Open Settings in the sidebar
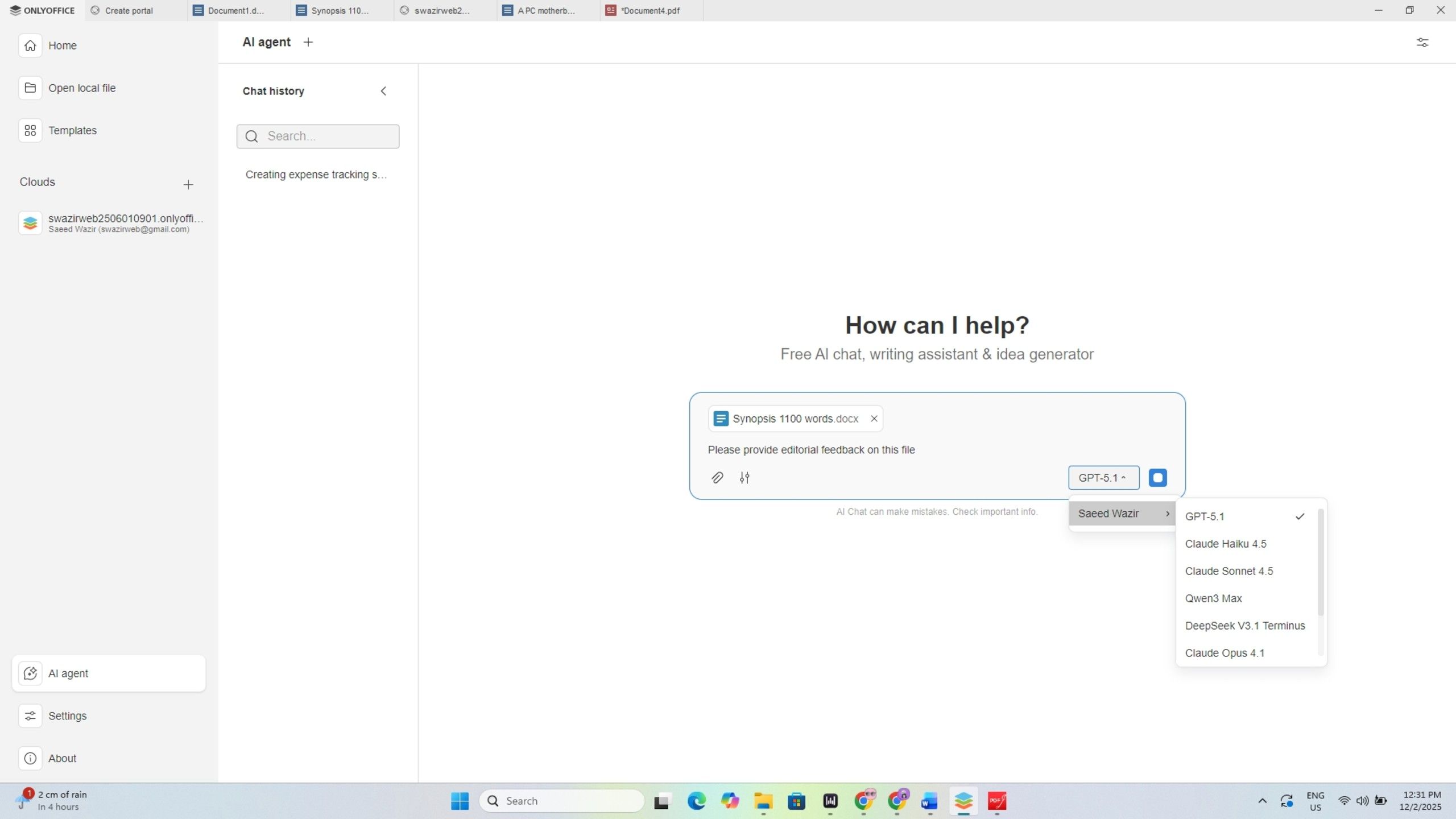This screenshot has width=1456, height=819. pos(109,715)
